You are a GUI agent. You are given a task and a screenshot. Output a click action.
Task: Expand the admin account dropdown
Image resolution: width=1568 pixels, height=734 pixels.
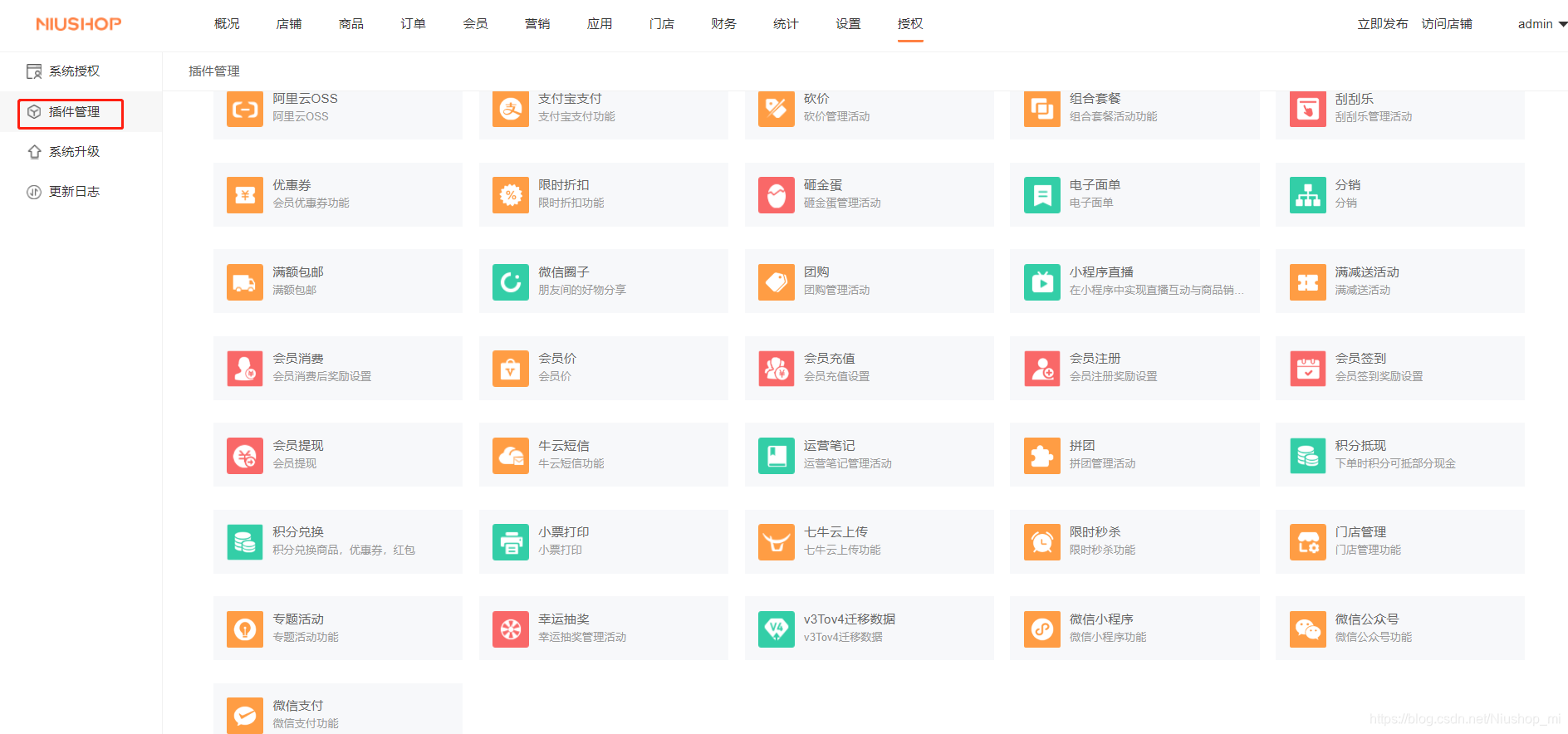(x=1542, y=24)
